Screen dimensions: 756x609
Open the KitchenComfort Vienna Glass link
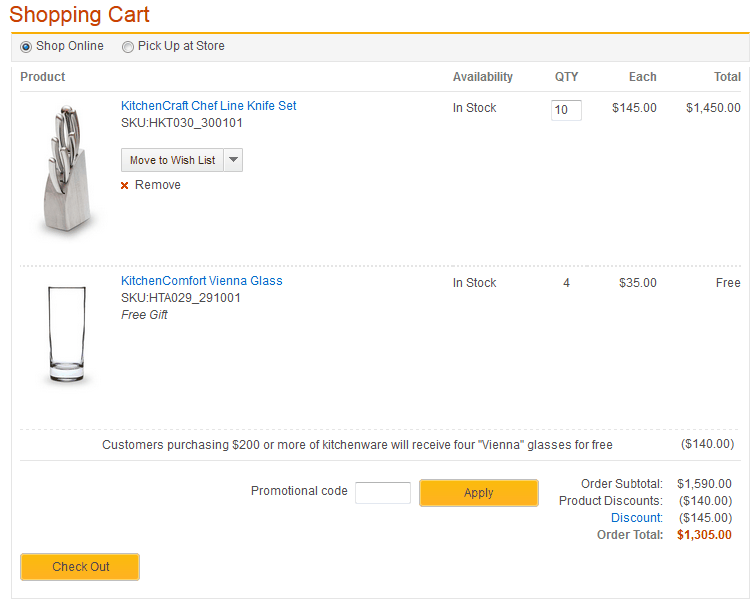coord(201,281)
